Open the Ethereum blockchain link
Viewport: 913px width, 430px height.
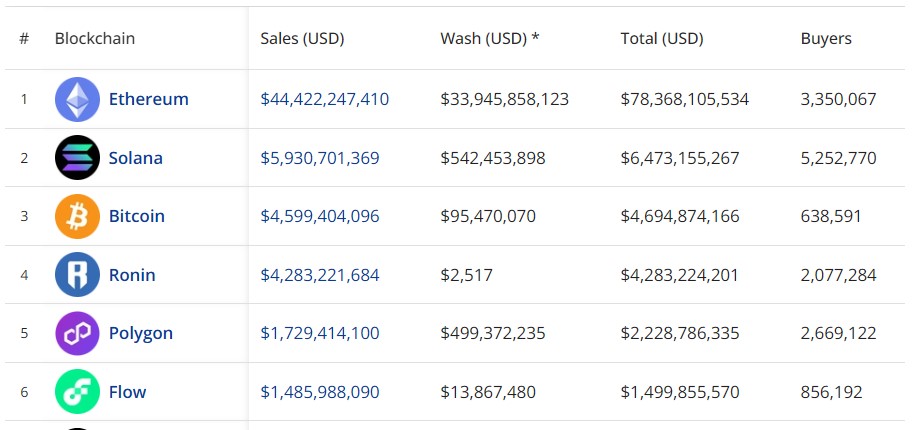click(x=148, y=99)
